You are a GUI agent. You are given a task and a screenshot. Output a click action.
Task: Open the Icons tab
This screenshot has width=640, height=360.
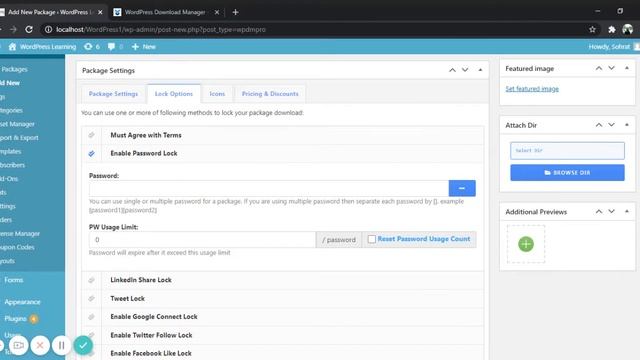click(x=217, y=94)
